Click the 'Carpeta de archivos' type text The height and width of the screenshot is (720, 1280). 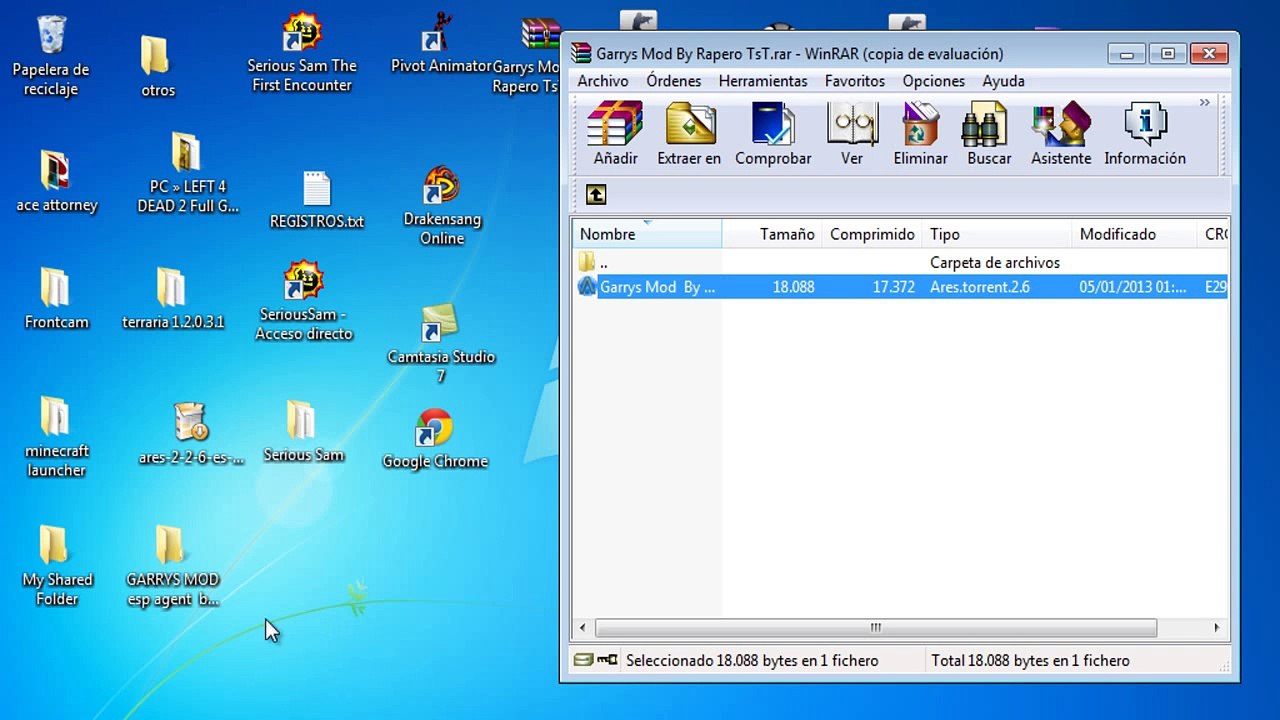pyautogui.click(x=995, y=262)
